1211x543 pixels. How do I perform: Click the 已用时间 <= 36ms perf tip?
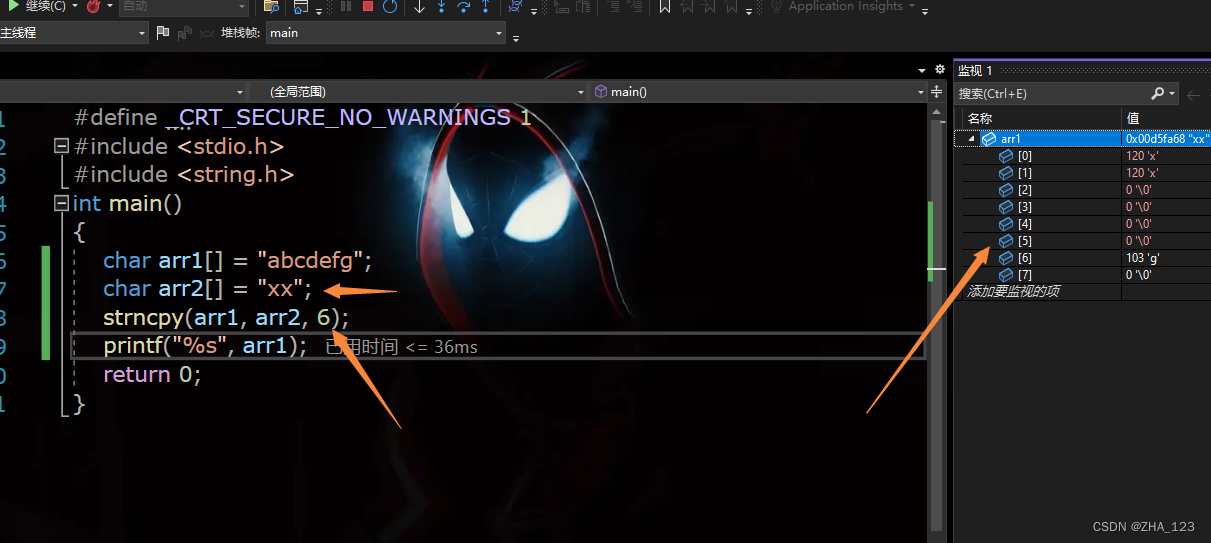click(402, 347)
